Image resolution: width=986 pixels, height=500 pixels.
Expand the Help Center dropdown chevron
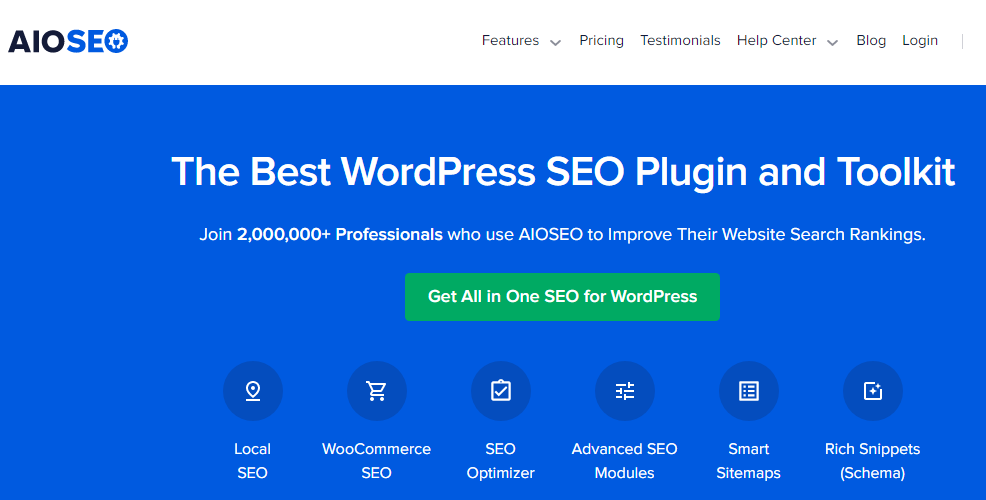coord(833,43)
